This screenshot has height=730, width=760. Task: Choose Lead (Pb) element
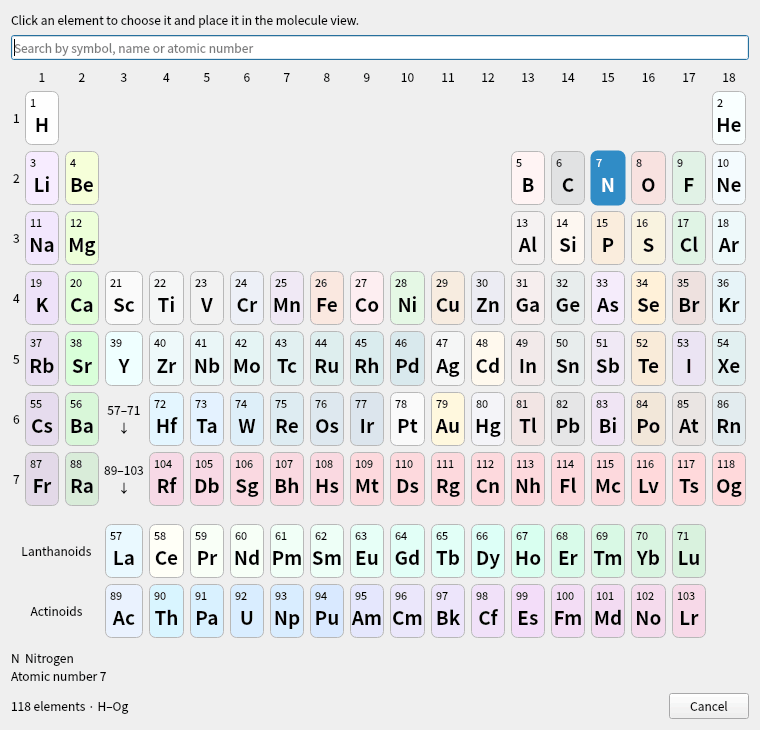(x=568, y=419)
